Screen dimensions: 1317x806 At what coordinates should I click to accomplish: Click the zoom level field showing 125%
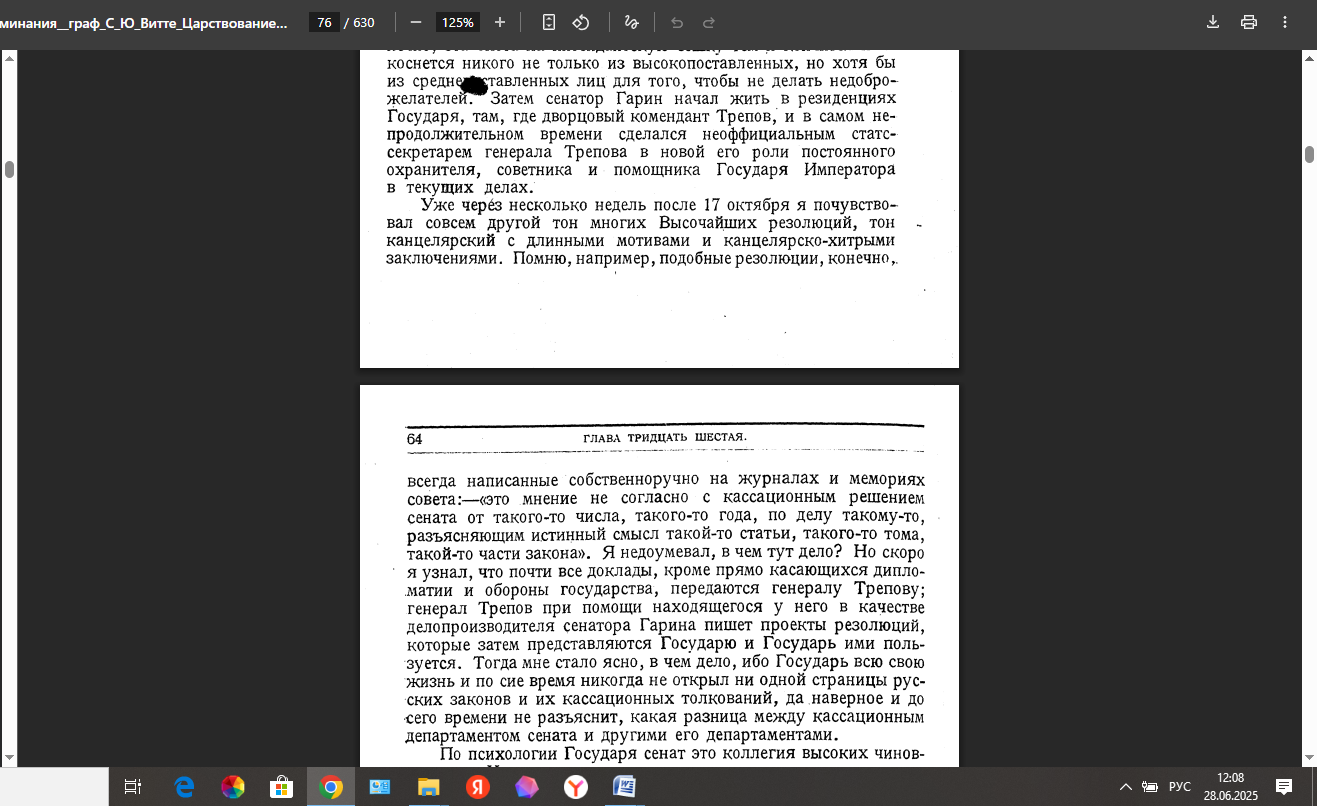(x=459, y=22)
